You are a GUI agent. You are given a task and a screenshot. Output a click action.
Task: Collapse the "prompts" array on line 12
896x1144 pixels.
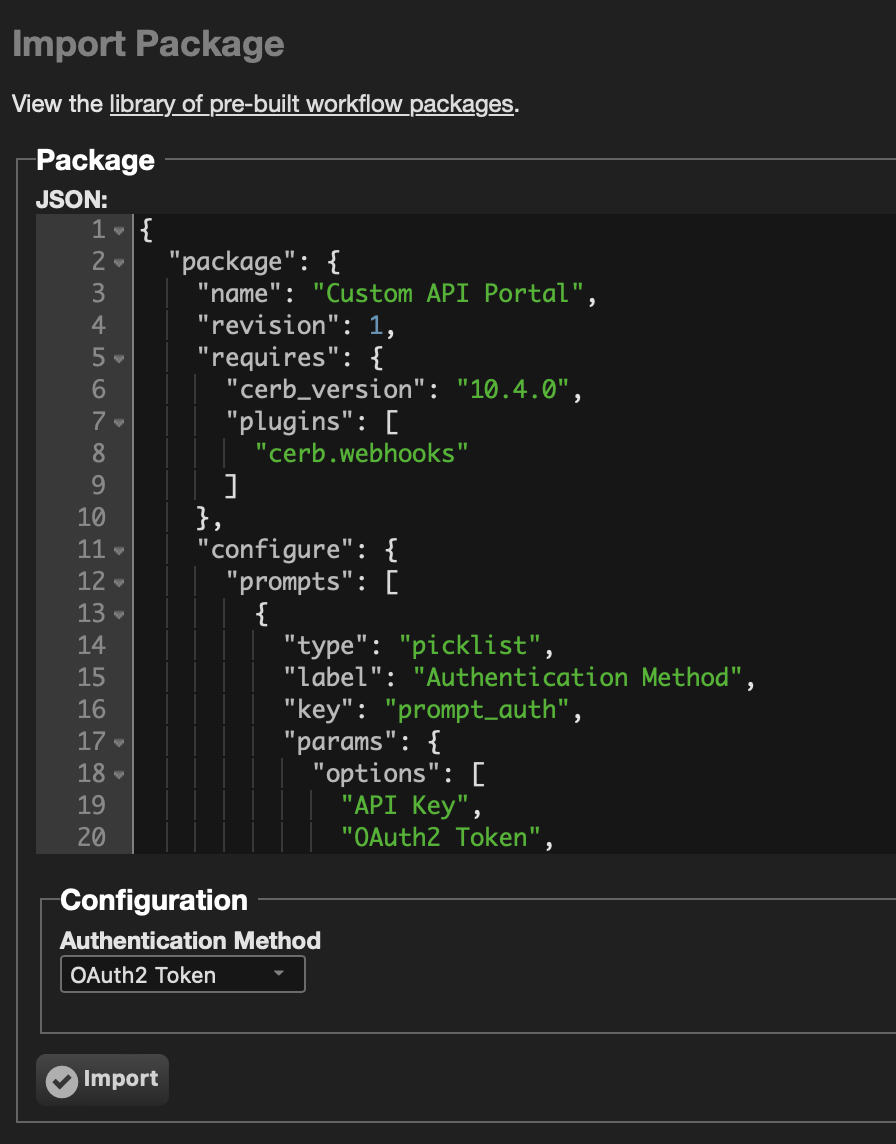click(119, 583)
